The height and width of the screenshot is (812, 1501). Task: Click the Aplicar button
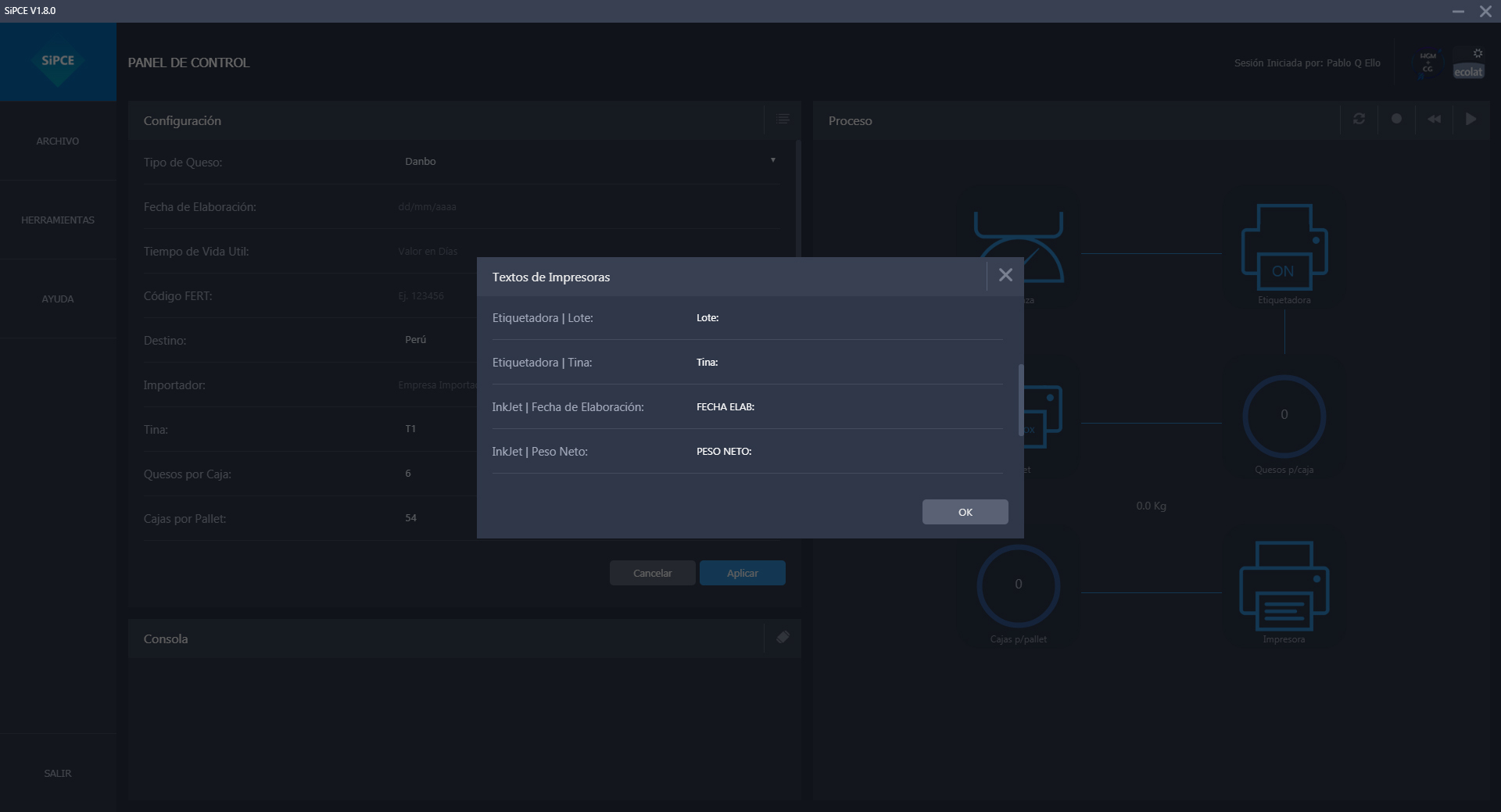pyautogui.click(x=742, y=573)
